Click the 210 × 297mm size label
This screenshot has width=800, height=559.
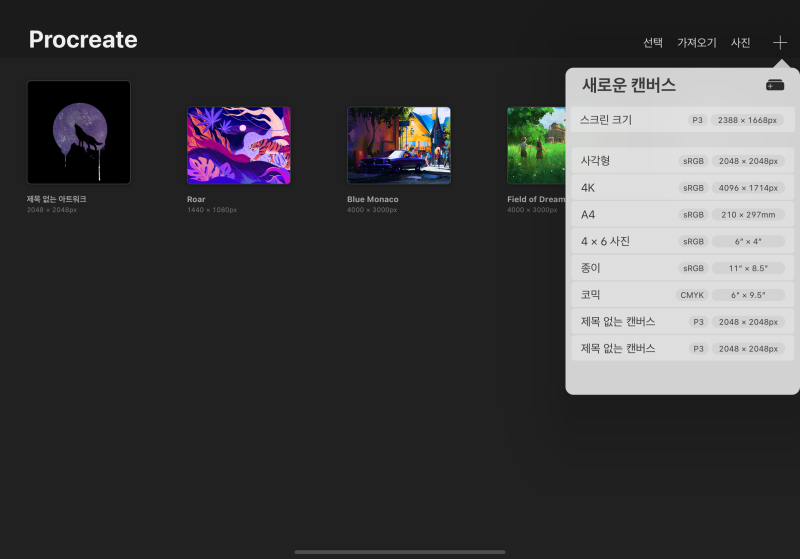point(748,215)
